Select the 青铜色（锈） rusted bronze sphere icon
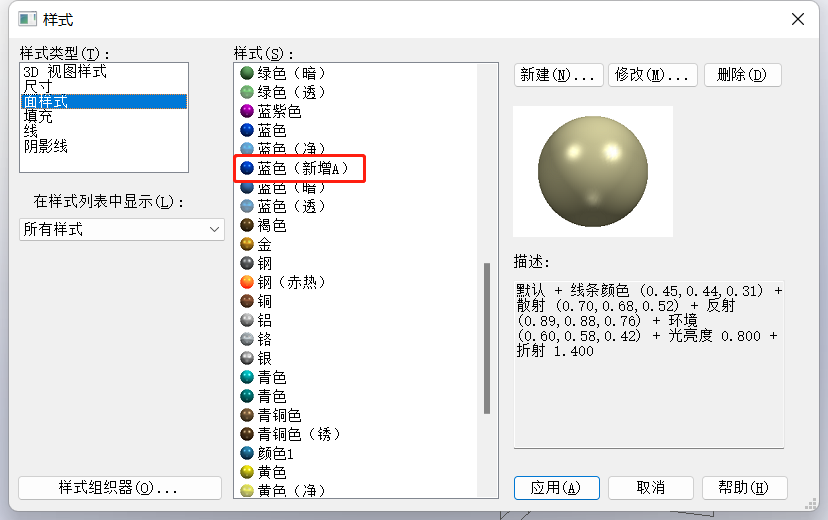This screenshot has width=828, height=520. tap(247, 434)
